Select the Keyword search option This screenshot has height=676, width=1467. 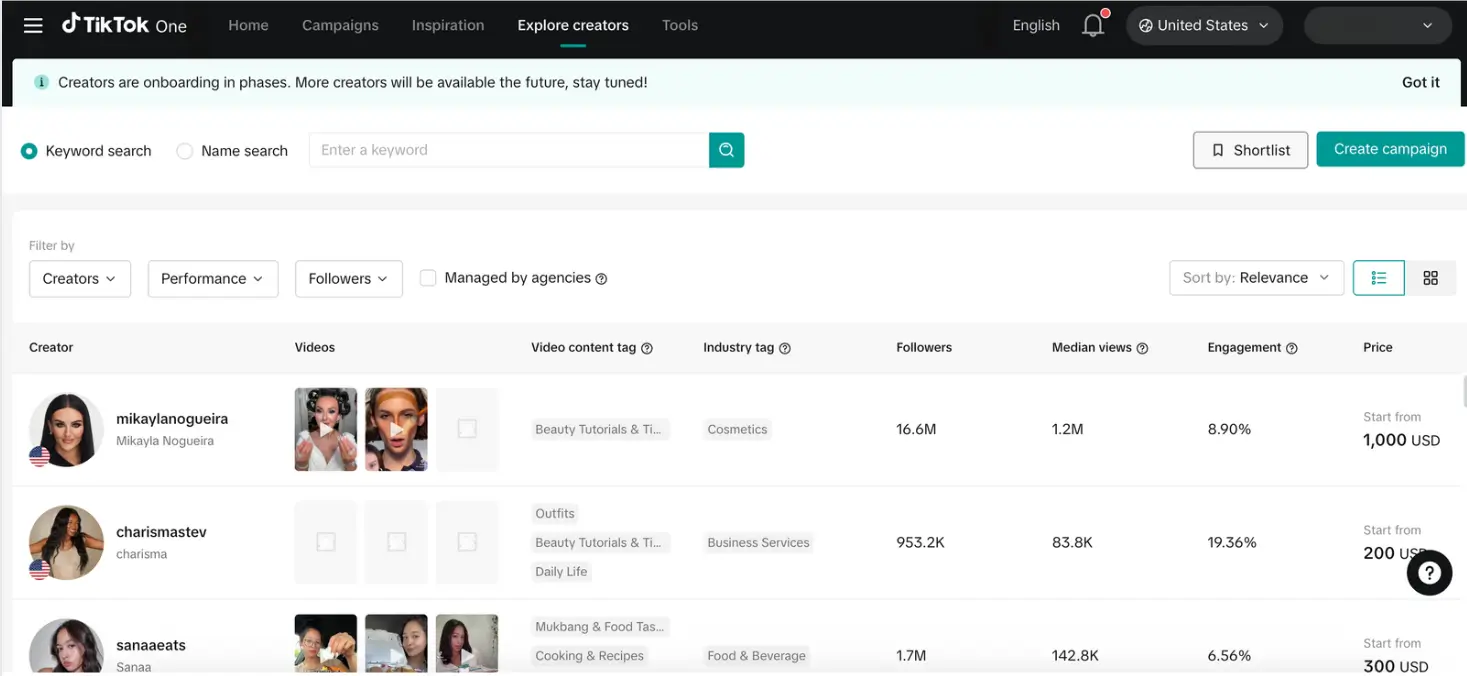pyautogui.click(x=29, y=151)
